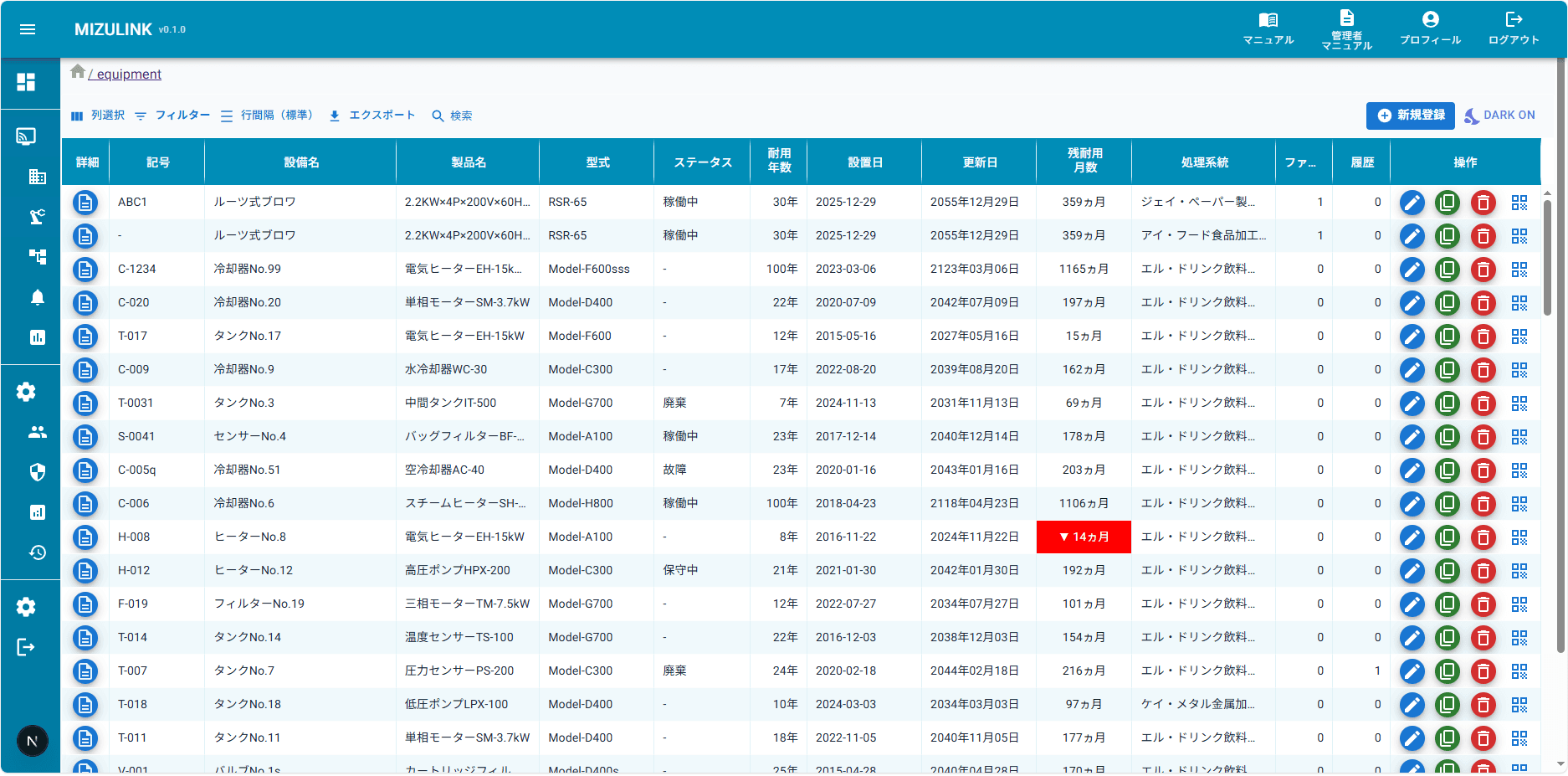Open the プロフィール menu in header
The width and height of the screenshot is (1568, 776).
[1431, 28]
